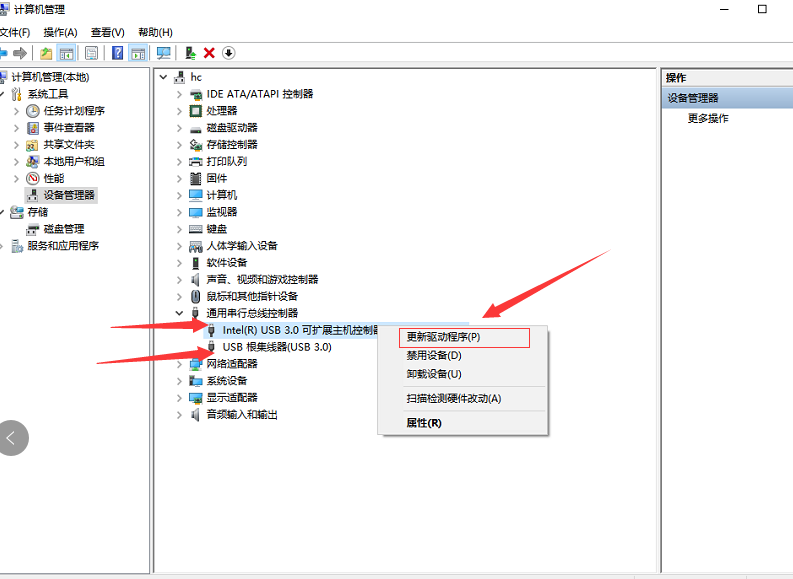The height and width of the screenshot is (579, 793).
Task: Select 更新驱动程序(P) from context menu
Action: [x=444, y=337]
